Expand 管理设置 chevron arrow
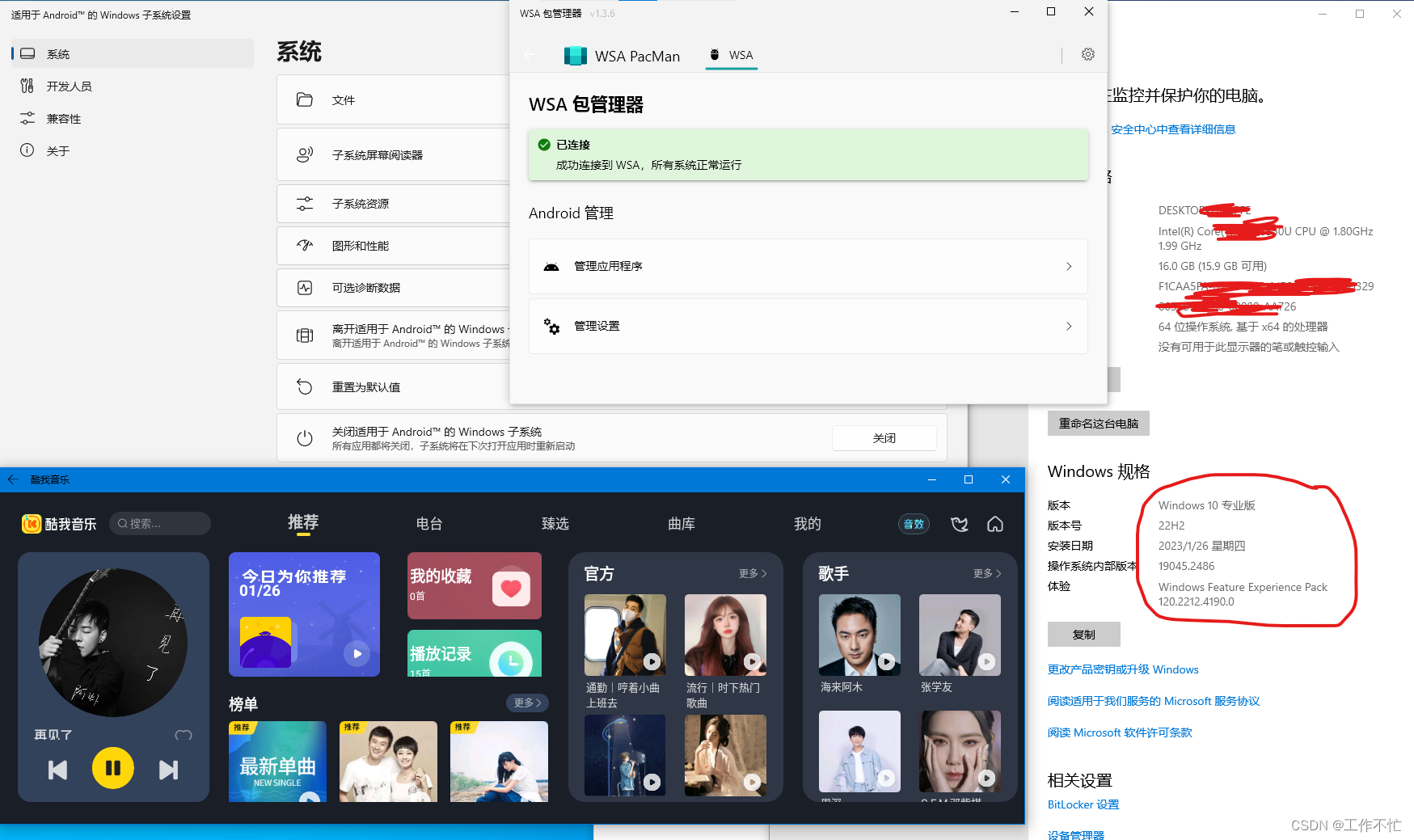Image resolution: width=1414 pixels, height=840 pixels. tap(1068, 326)
